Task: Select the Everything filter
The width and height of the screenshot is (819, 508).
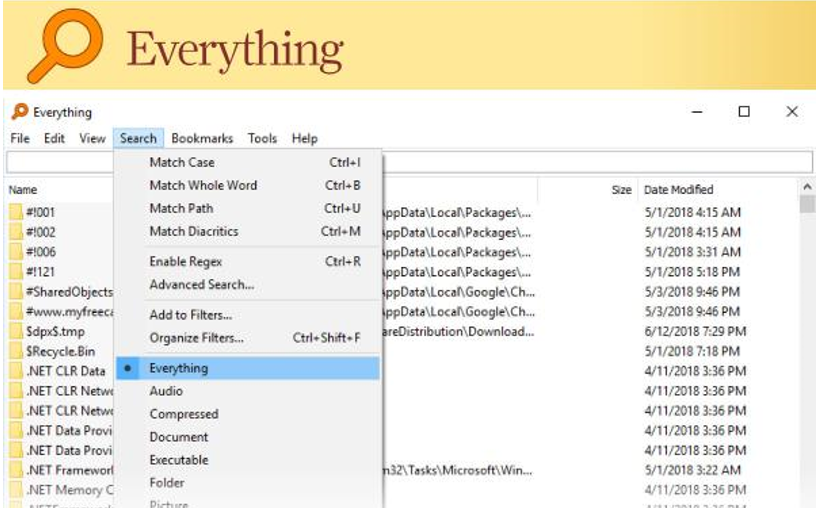Action: pyautogui.click(x=248, y=368)
